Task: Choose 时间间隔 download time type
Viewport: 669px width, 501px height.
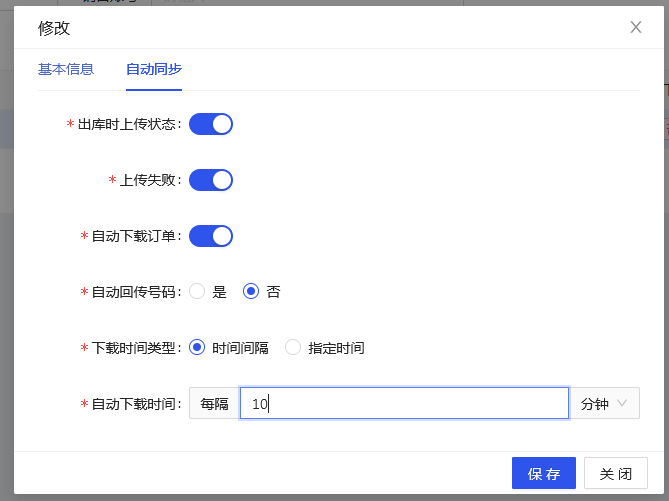Action: click(197, 348)
